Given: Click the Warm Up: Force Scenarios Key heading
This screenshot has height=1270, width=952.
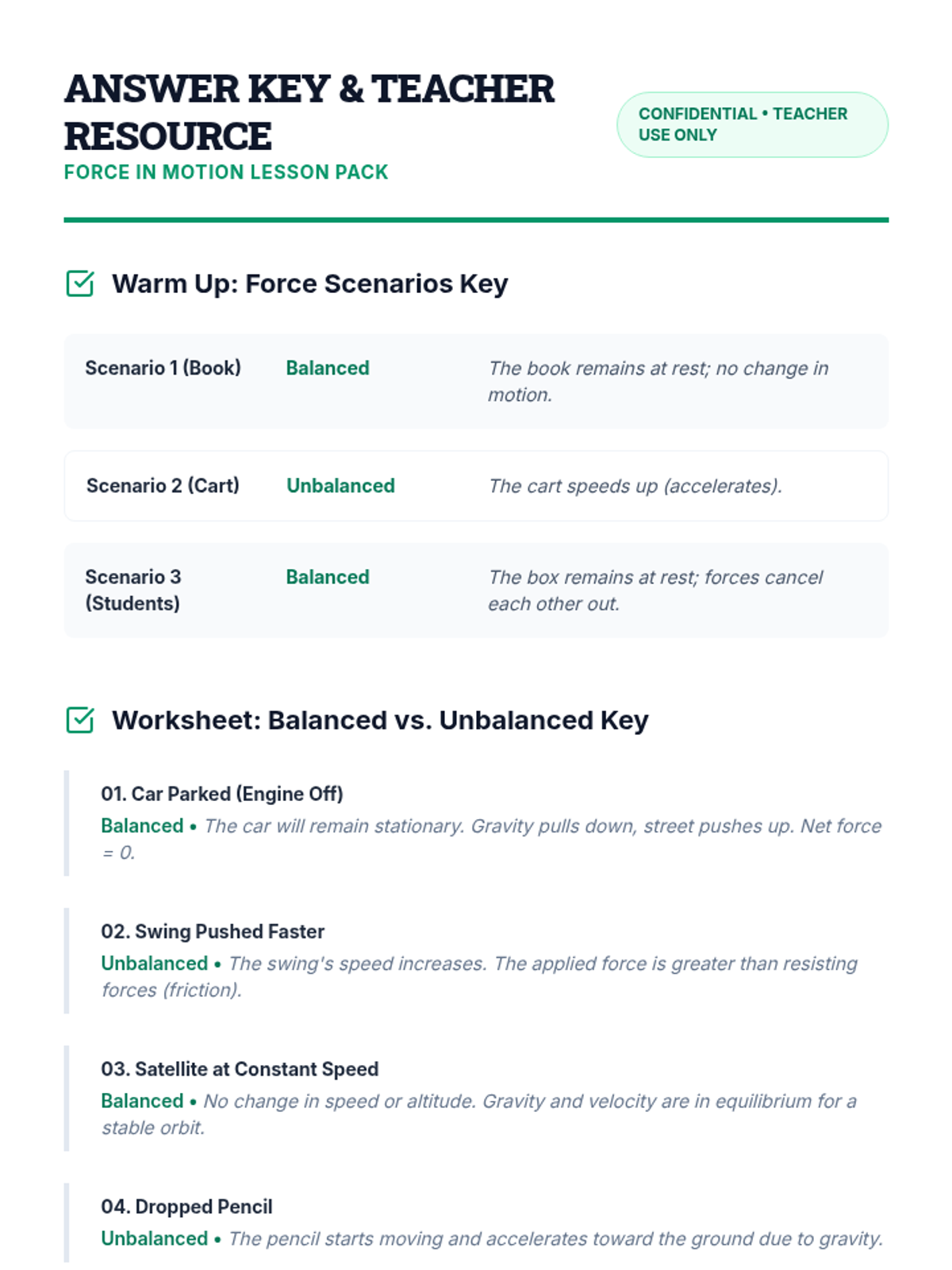Looking at the screenshot, I should (x=309, y=283).
